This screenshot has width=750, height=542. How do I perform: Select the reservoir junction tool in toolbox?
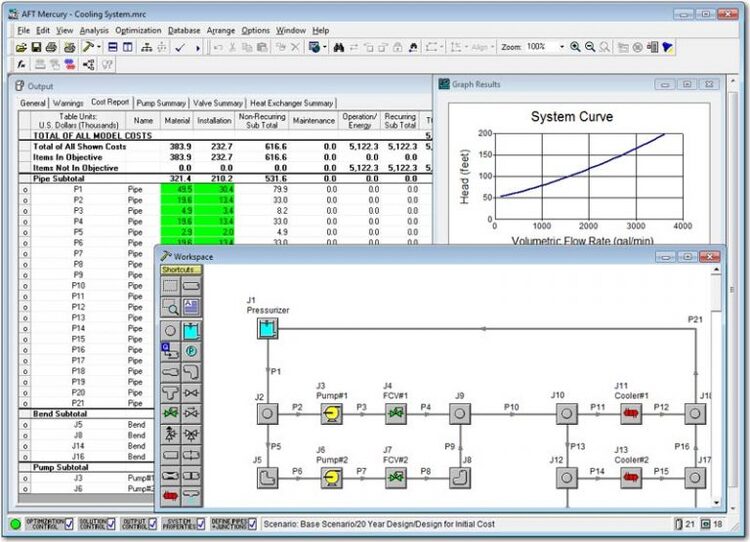coord(192,331)
